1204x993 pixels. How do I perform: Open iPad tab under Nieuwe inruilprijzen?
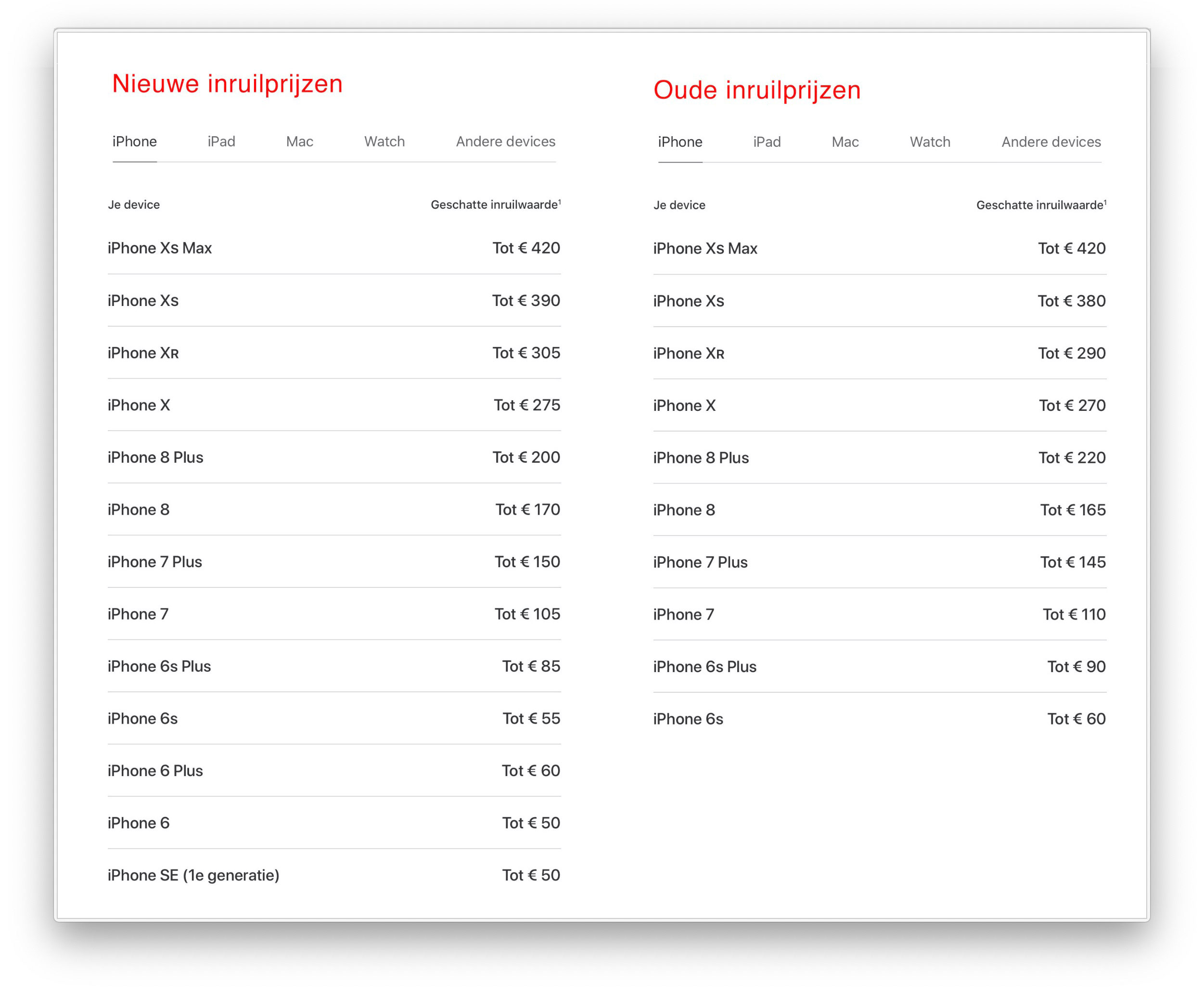point(221,141)
